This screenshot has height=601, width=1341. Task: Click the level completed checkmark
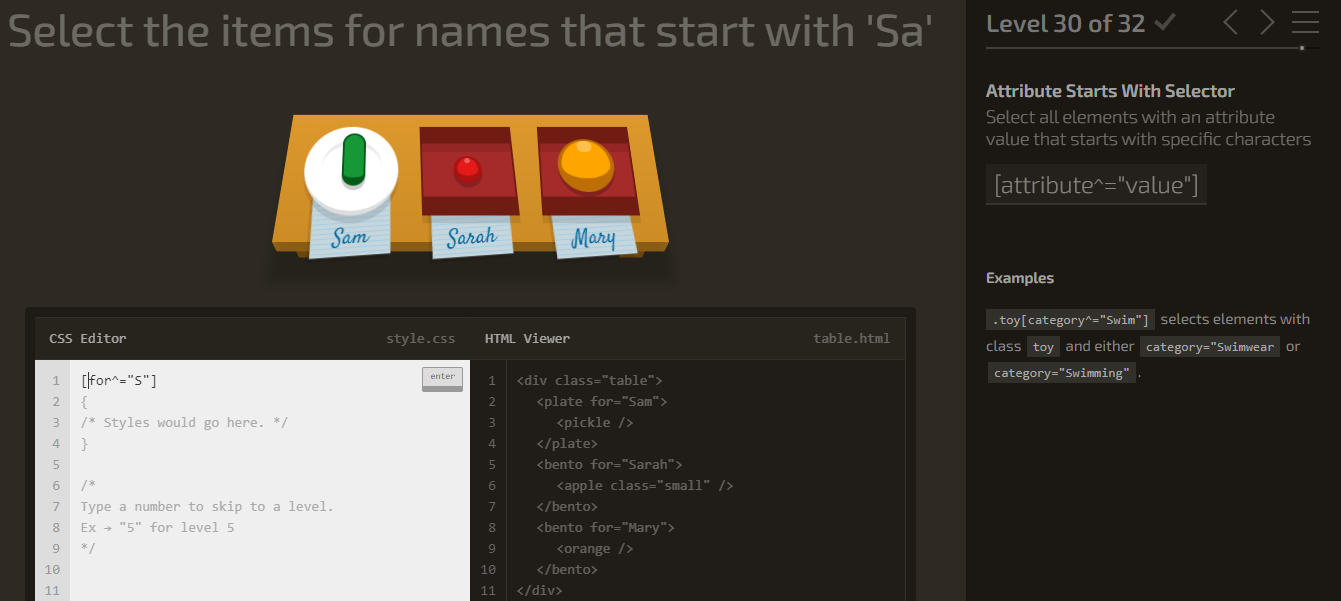tap(1165, 23)
